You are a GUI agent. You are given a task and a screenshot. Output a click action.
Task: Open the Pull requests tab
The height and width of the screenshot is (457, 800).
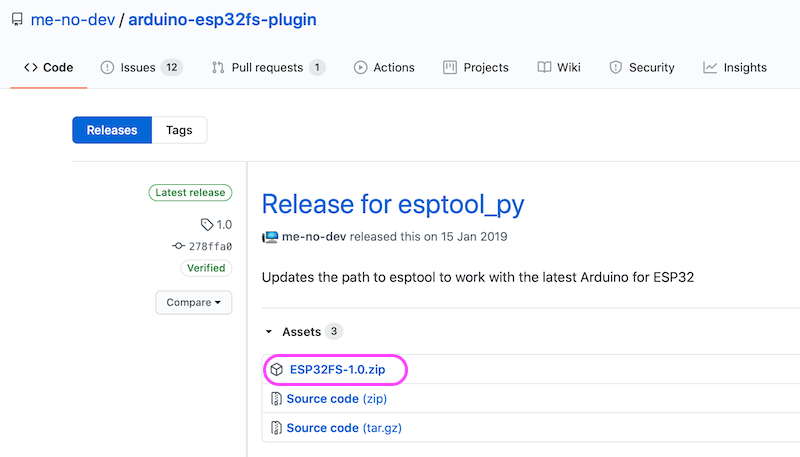coord(268,67)
